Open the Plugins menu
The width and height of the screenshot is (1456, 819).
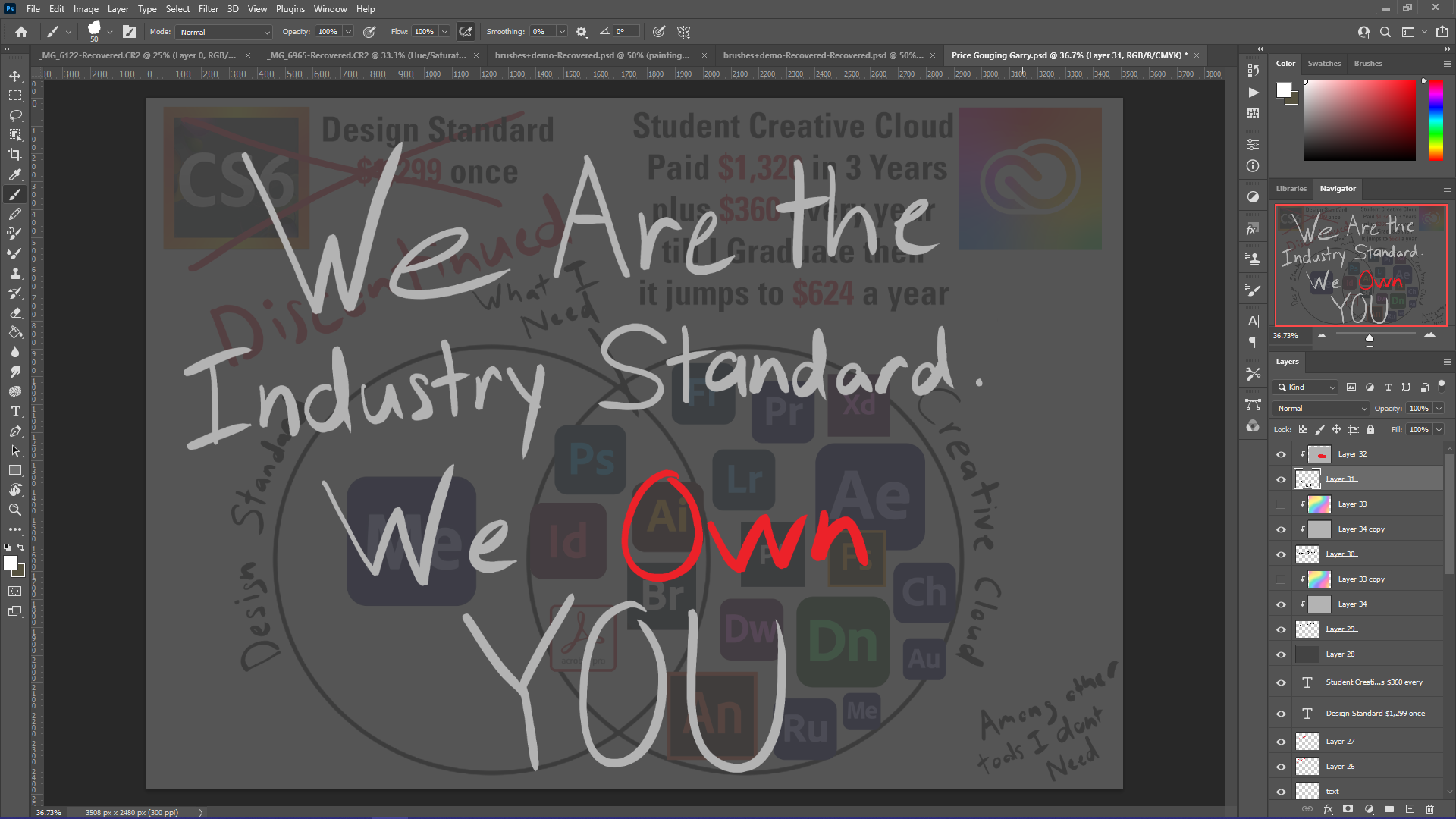pyautogui.click(x=290, y=9)
